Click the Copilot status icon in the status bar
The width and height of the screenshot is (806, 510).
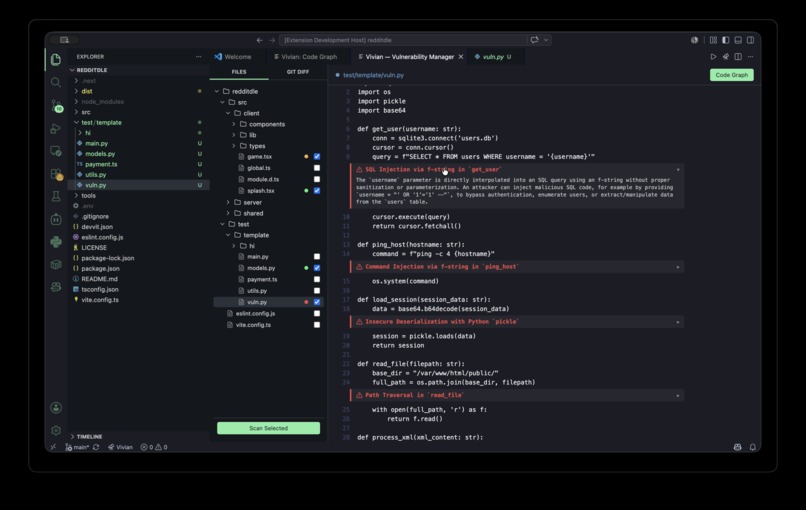(x=737, y=447)
